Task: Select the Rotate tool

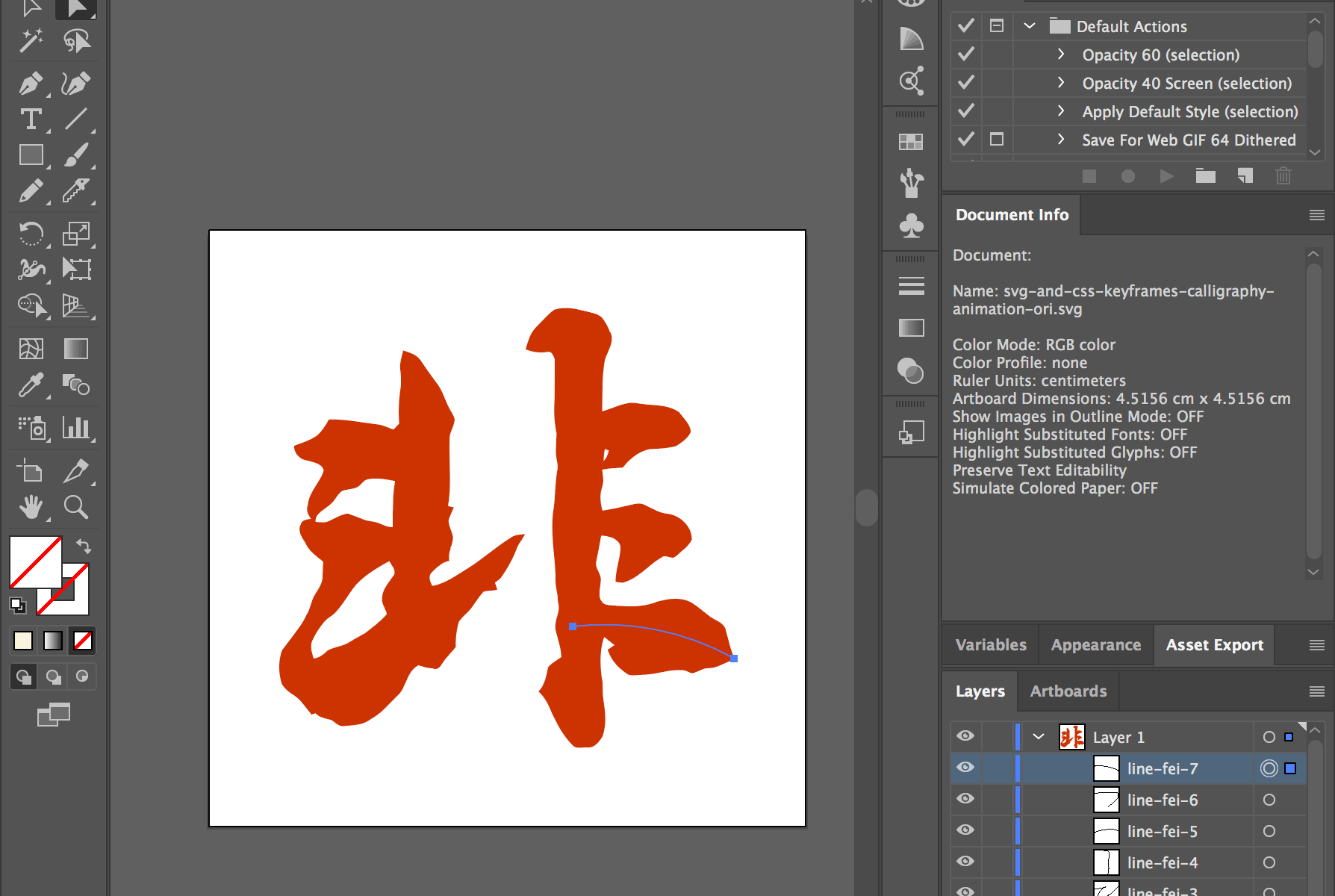Action: [x=31, y=234]
